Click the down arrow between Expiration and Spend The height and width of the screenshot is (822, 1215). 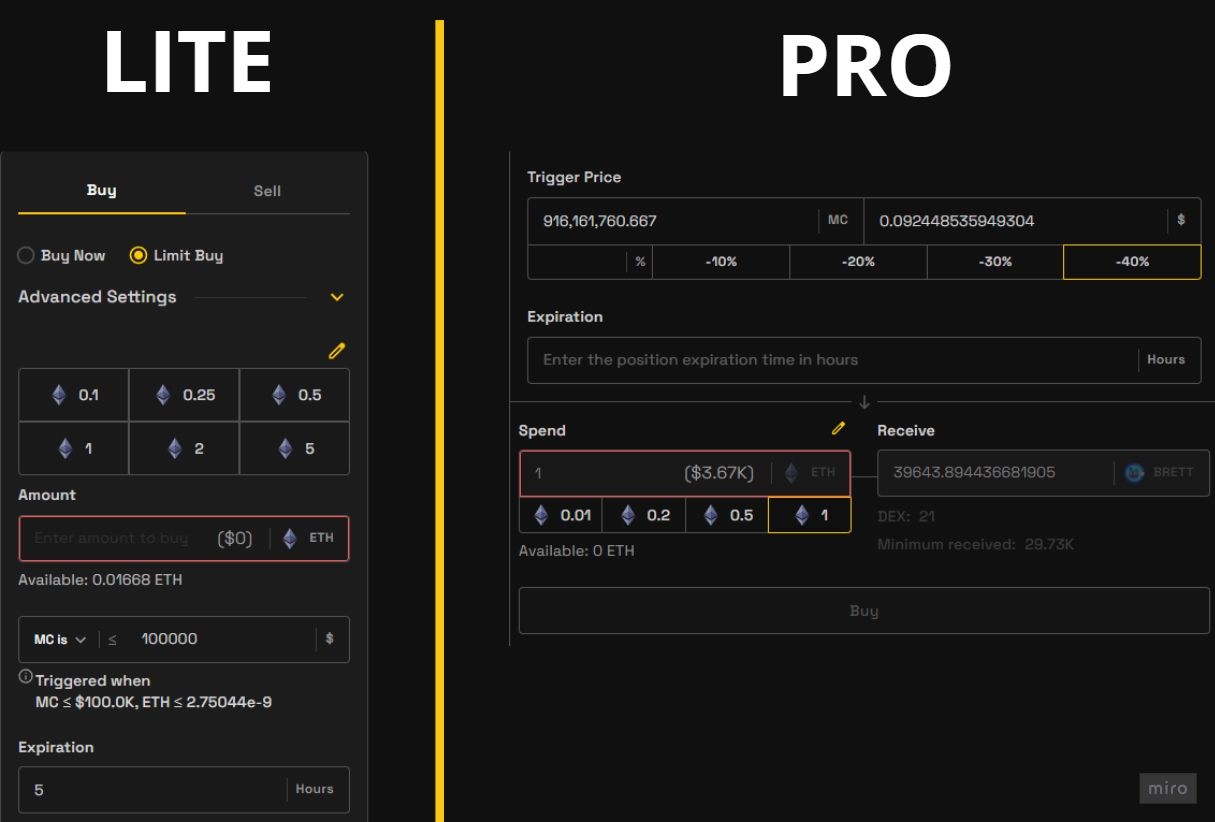tap(864, 402)
